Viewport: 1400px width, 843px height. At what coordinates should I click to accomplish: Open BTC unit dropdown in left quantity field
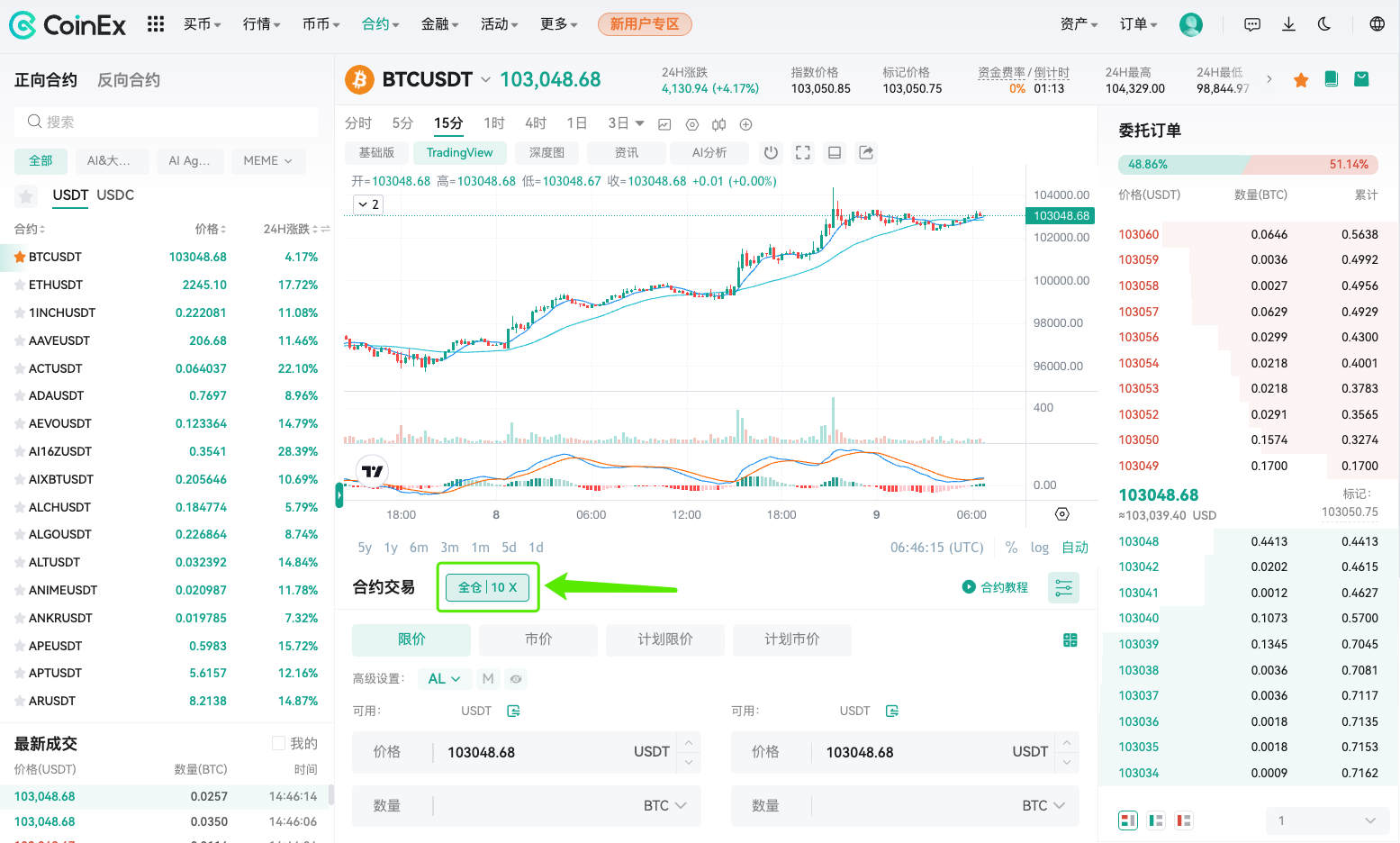pos(665,806)
